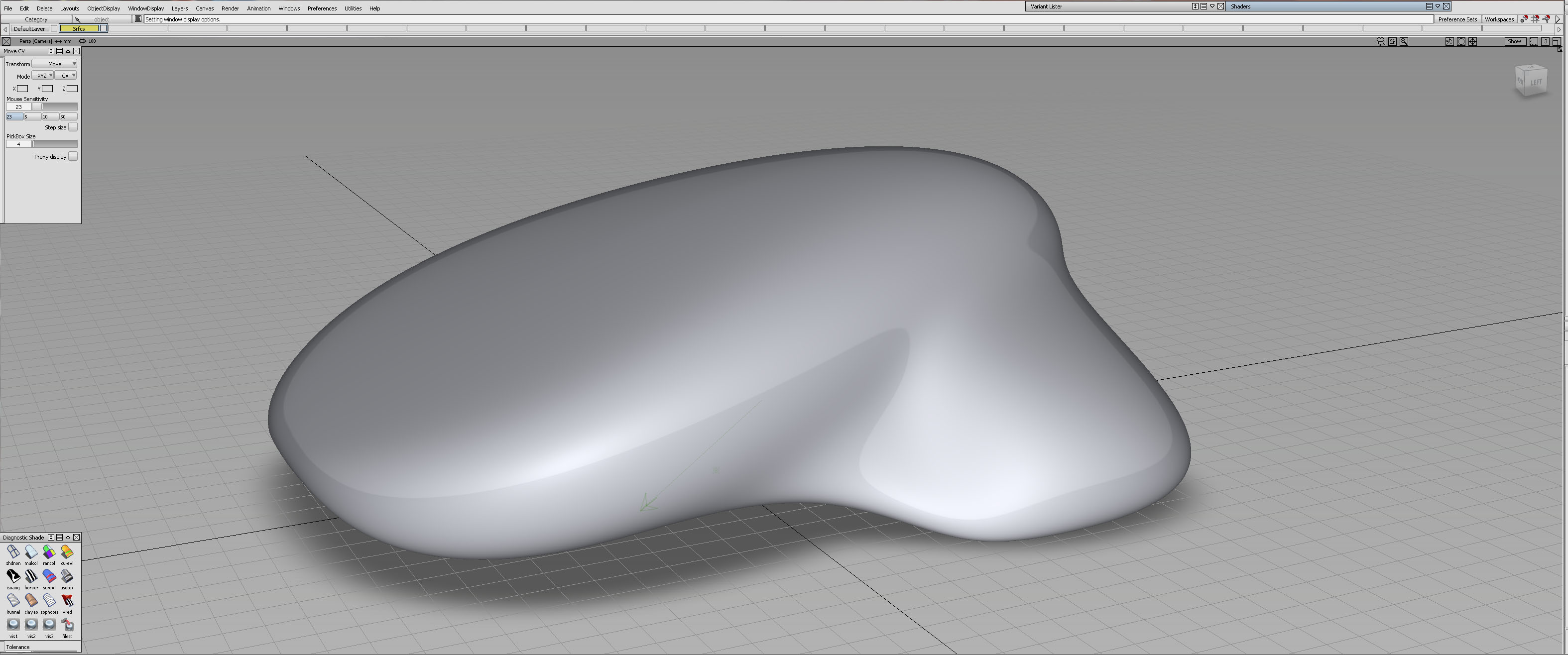
Task: Click the ViewCube LEFT face
Action: [1536, 82]
